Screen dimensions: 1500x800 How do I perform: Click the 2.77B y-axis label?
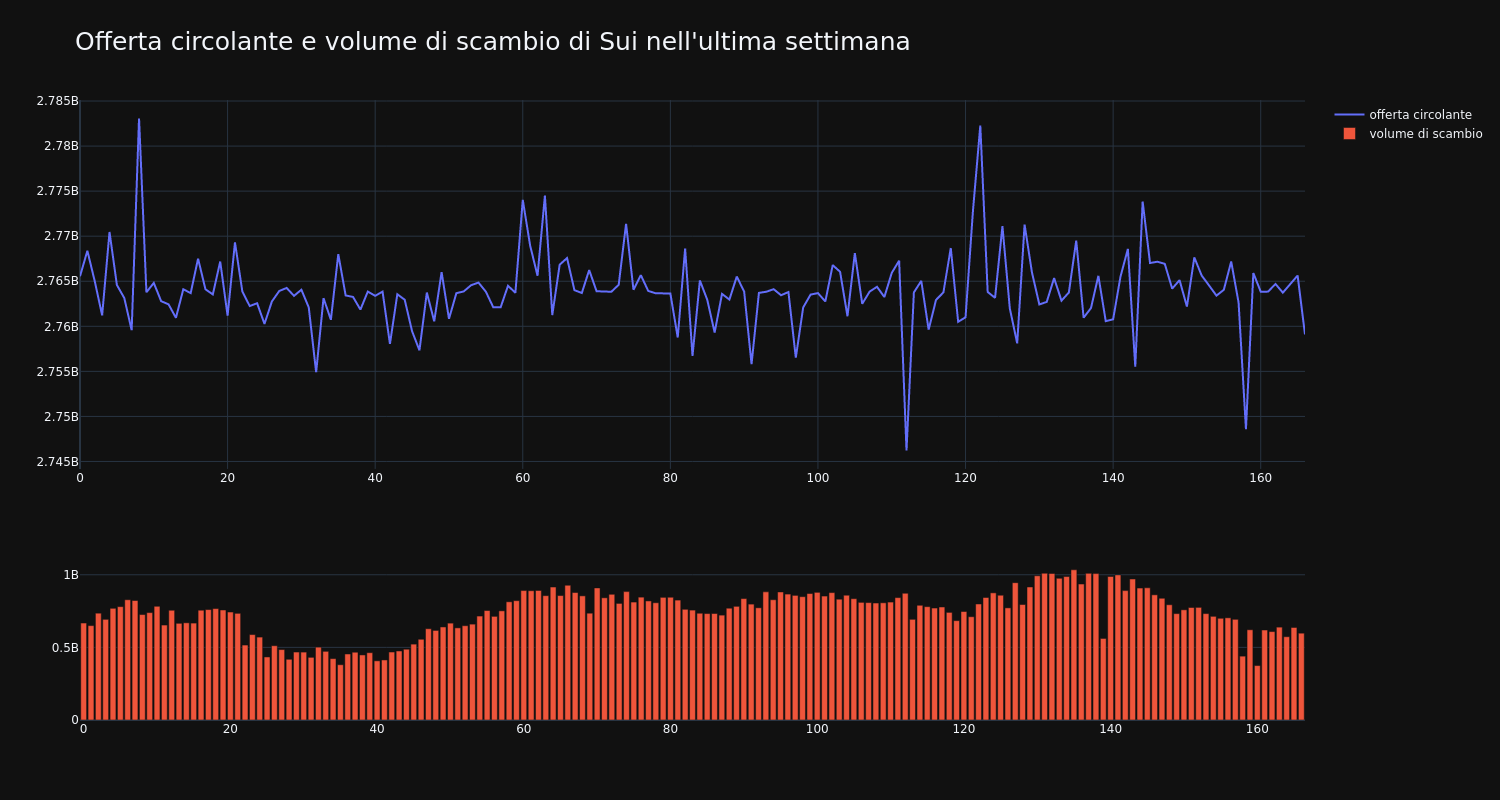60,236
